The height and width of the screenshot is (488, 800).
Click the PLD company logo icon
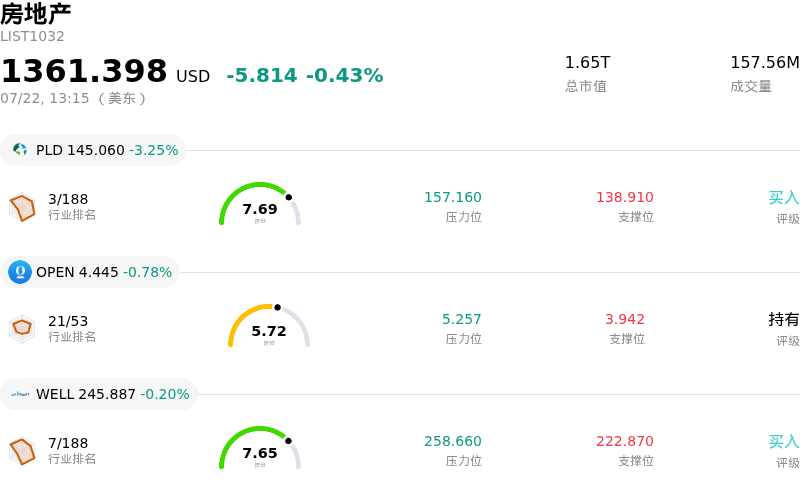(20, 150)
